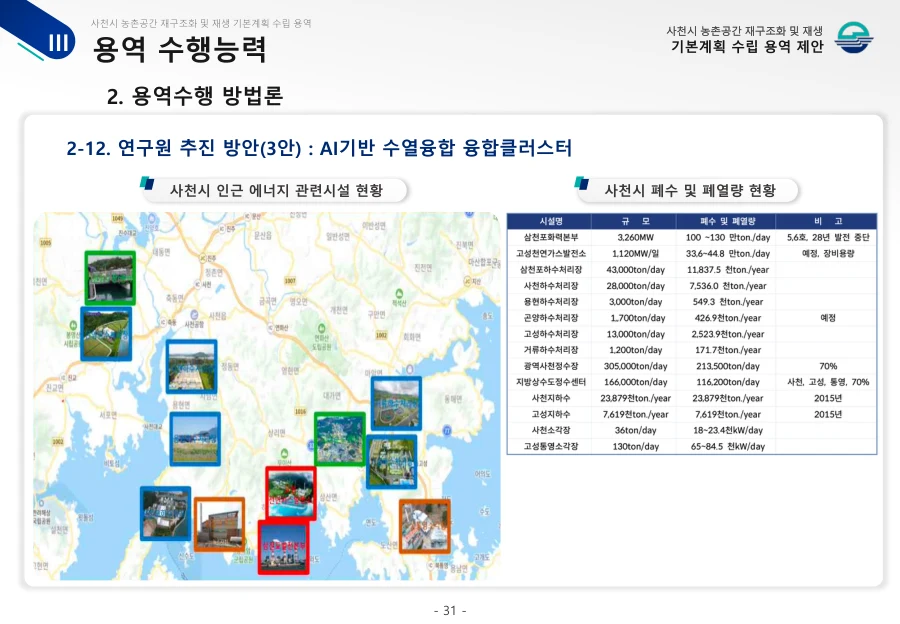The image size is (900, 624).
Task: Select the 305,000ton/day value cell
Action: pyautogui.click(x=634, y=366)
